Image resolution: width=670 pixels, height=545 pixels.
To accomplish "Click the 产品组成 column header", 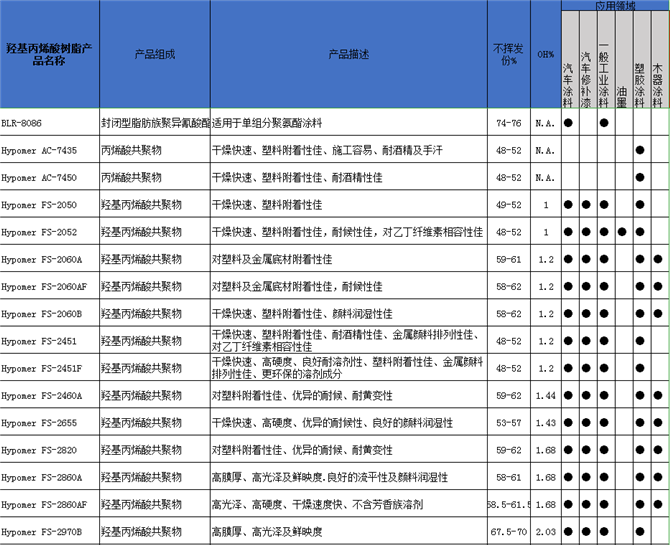I will tap(155, 54).
